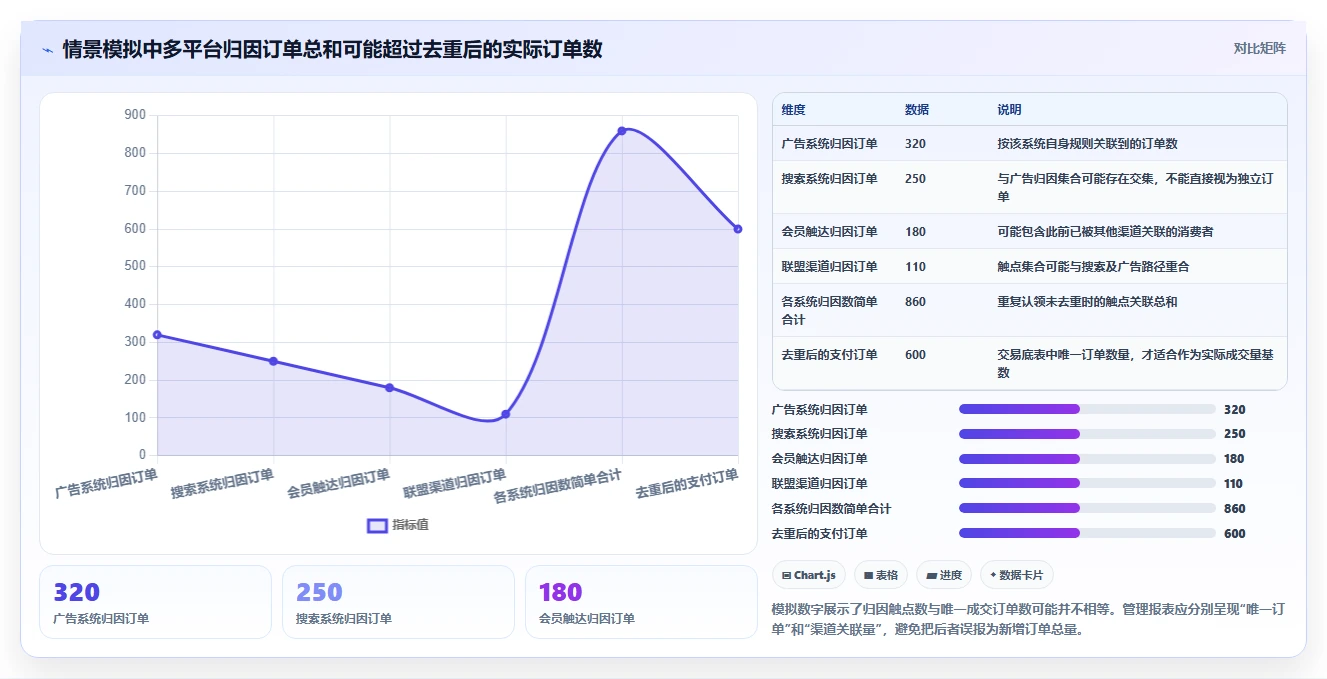This screenshot has width=1327, height=679.
Task: Click y-axis label 500
Action: pos(135,266)
